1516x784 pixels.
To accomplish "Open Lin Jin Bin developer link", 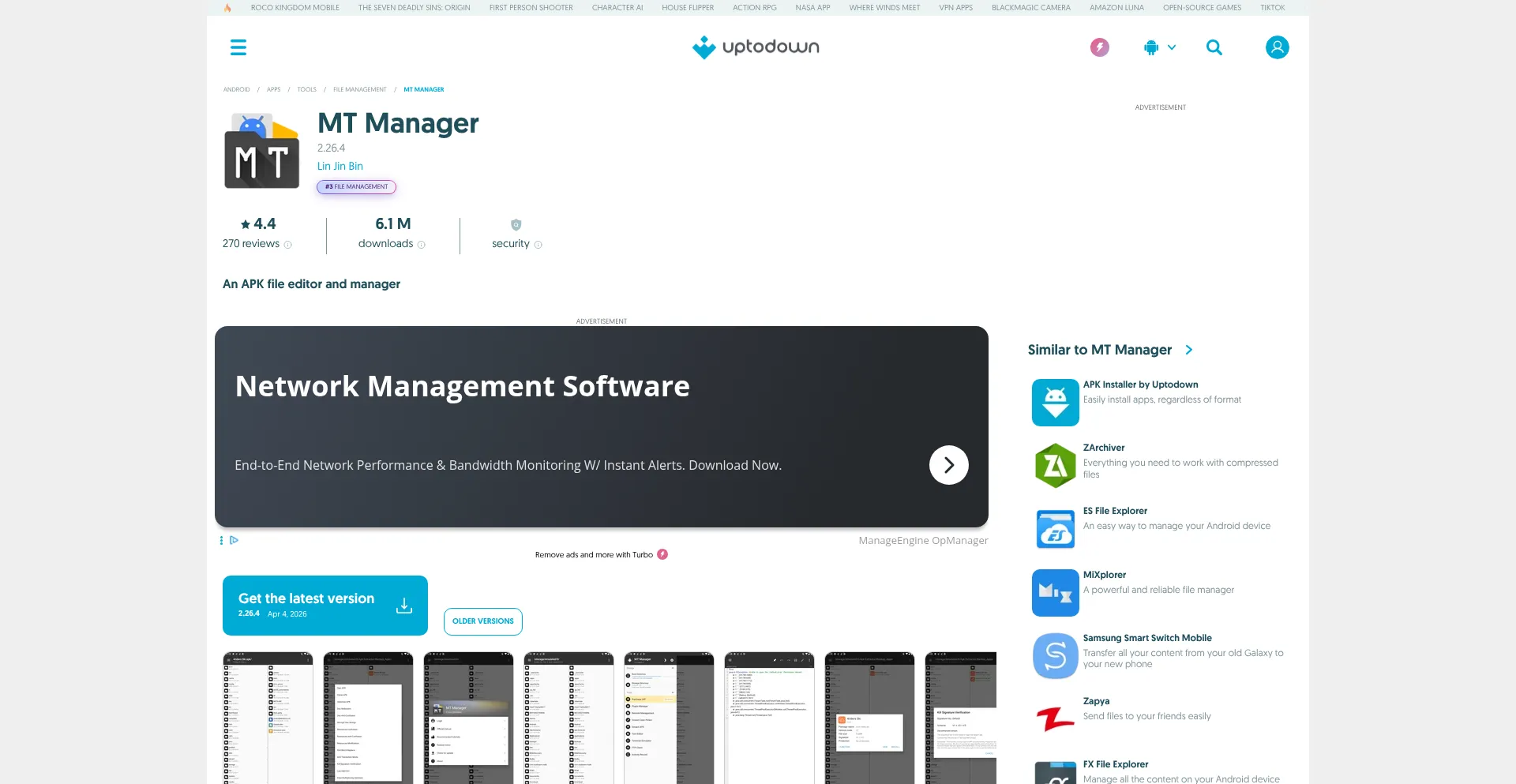I will pyautogui.click(x=340, y=166).
